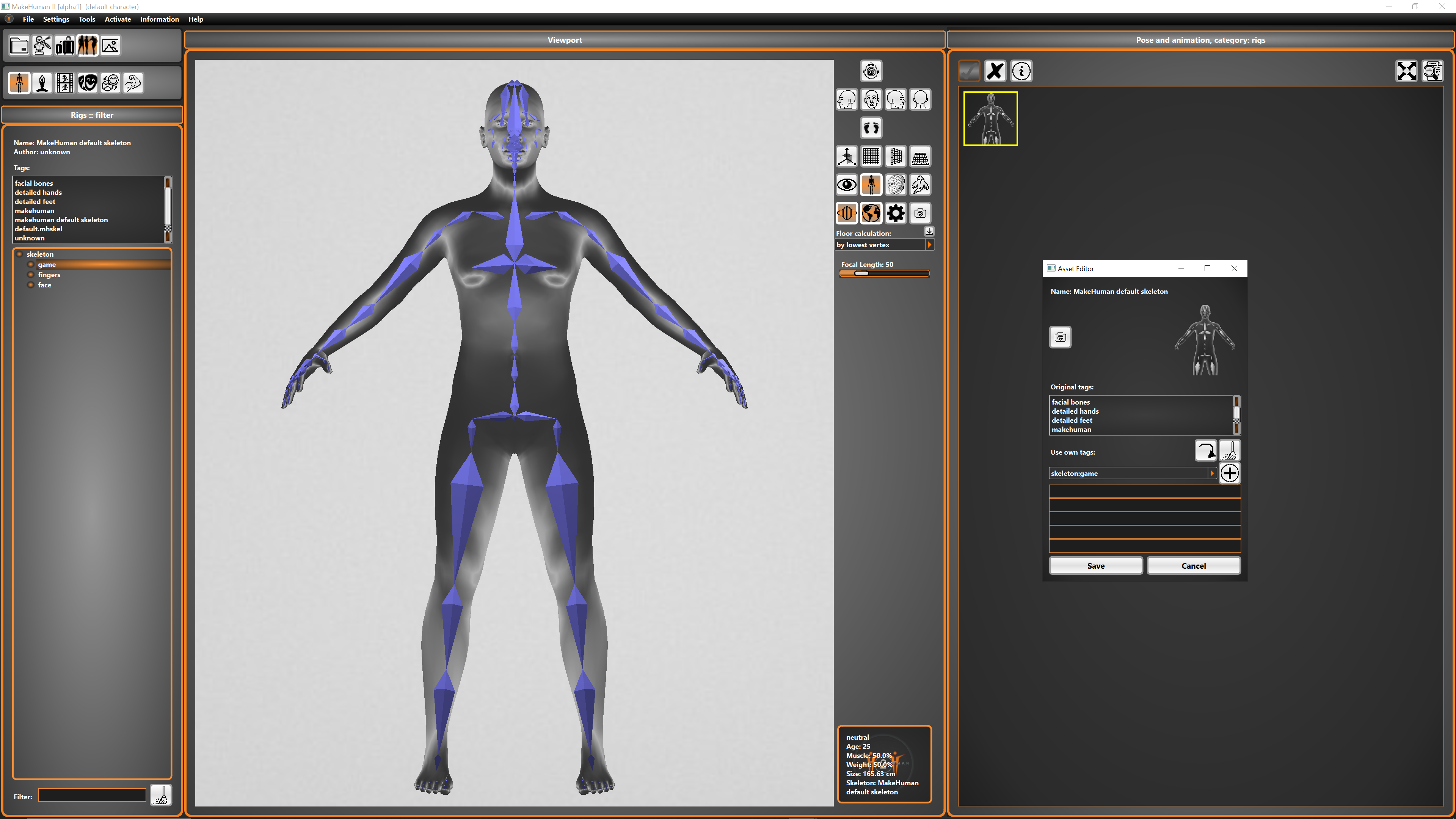Select the theater masks expressions icon
Image resolution: width=1456 pixels, height=819 pixels.
(x=88, y=83)
